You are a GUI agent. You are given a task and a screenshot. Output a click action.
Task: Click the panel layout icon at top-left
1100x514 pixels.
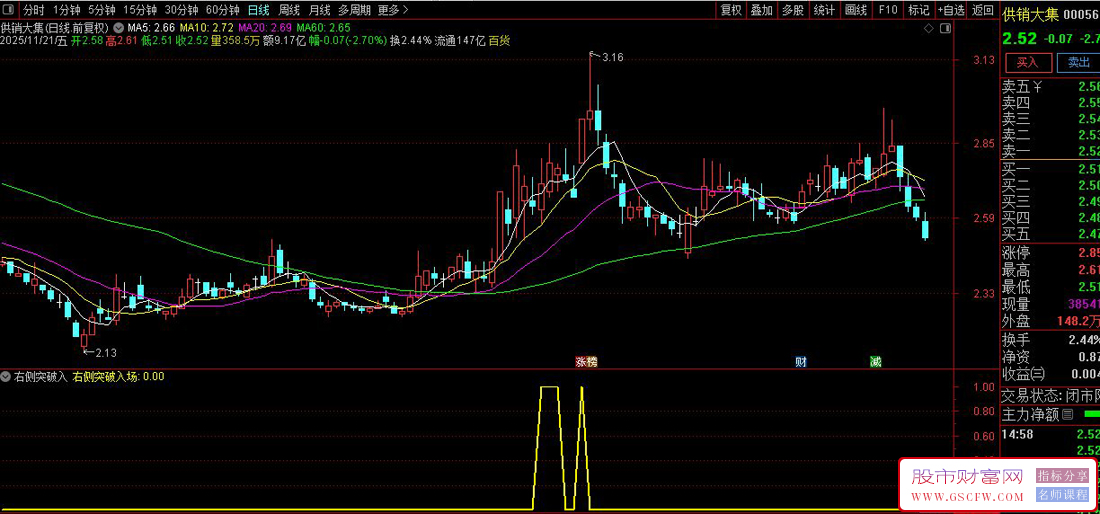coord(9,10)
